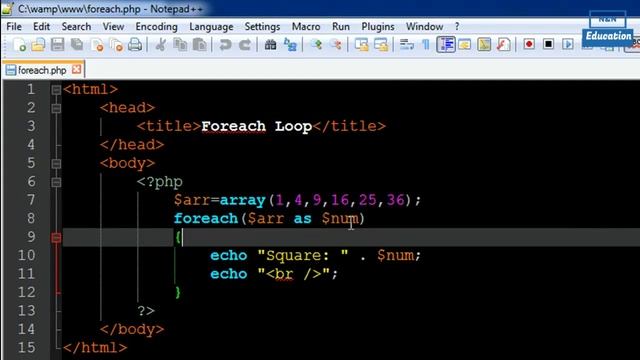This screenshot has width=640, height=360.
Task: Open the Encoding menu
Action: click(156, 27)
